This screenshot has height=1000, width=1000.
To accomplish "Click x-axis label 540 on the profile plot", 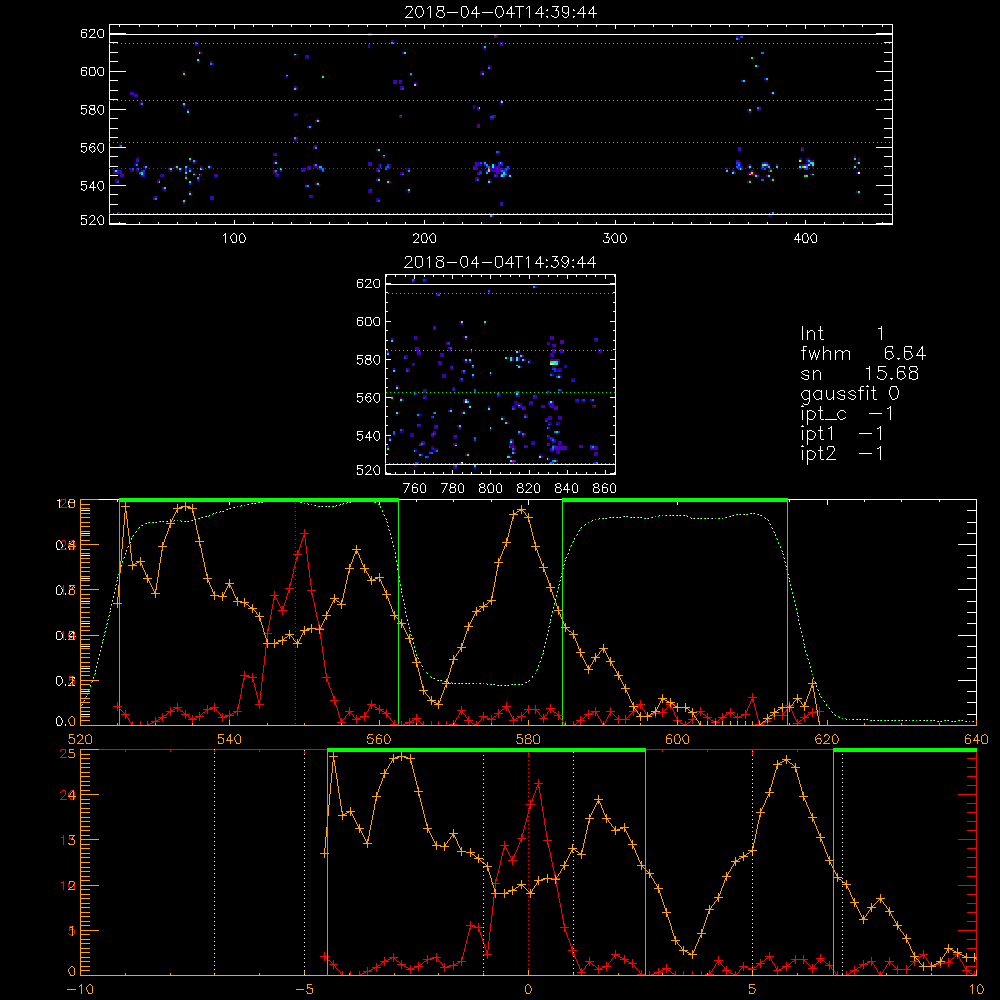I will tap(230, 739).
